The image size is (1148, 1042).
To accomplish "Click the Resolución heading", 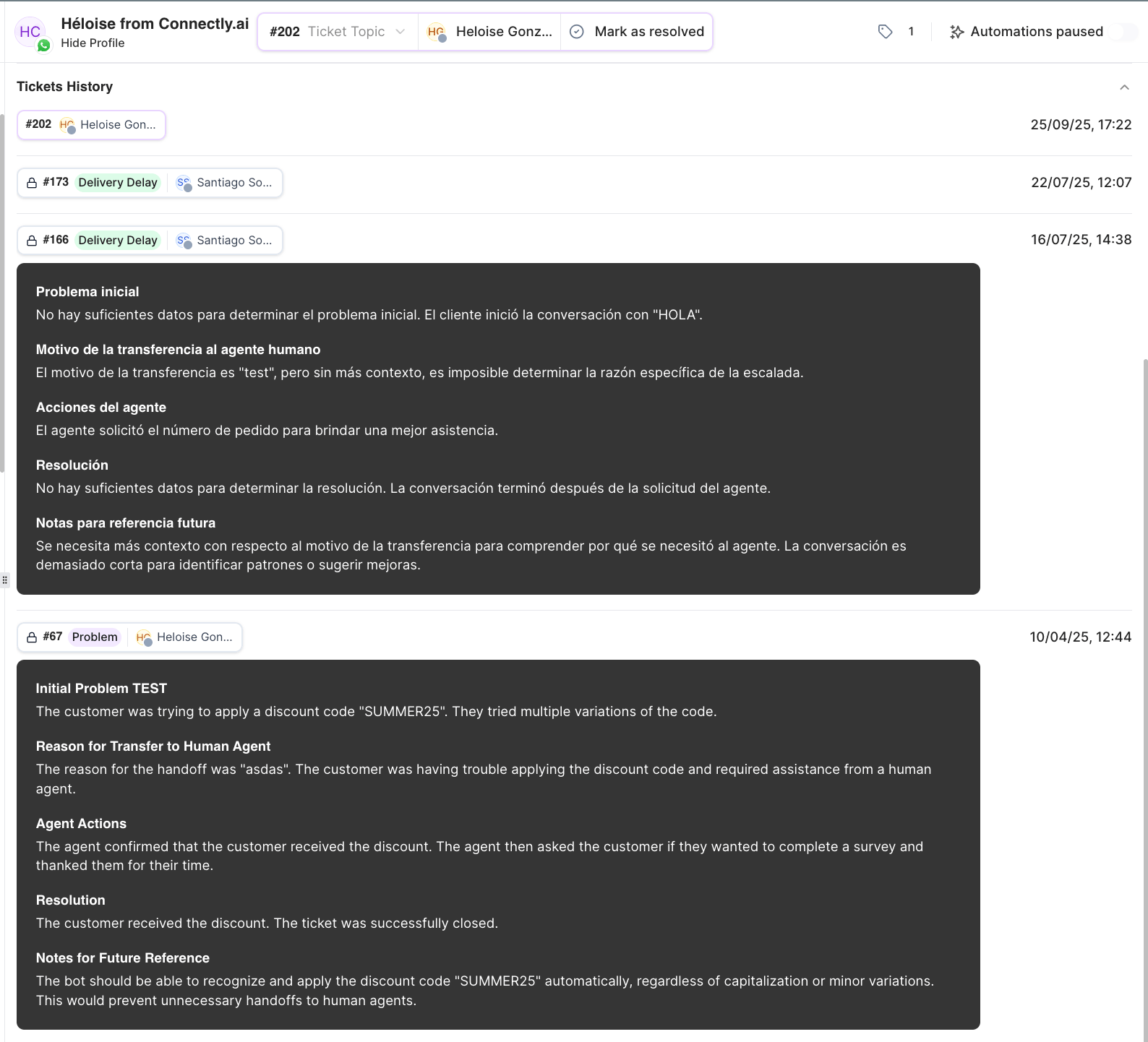I will [72, 465].
